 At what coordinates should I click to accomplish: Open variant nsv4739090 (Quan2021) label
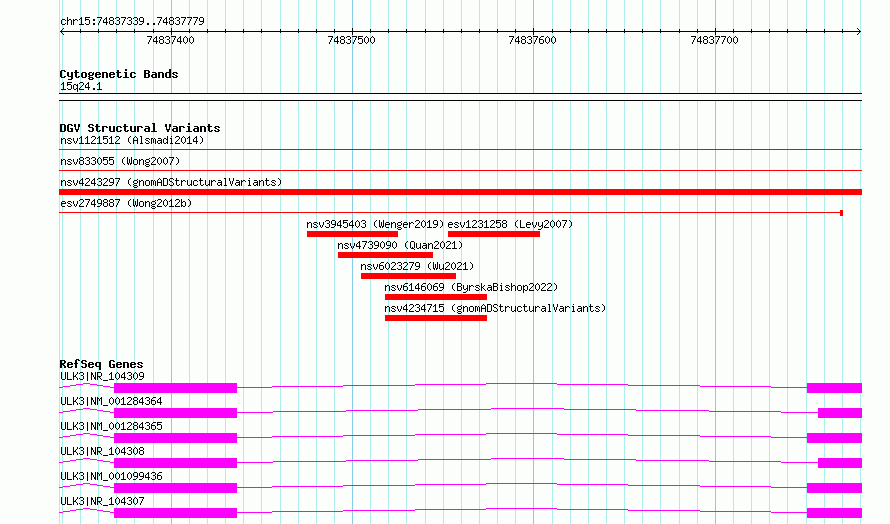click(x=400, y=245)
